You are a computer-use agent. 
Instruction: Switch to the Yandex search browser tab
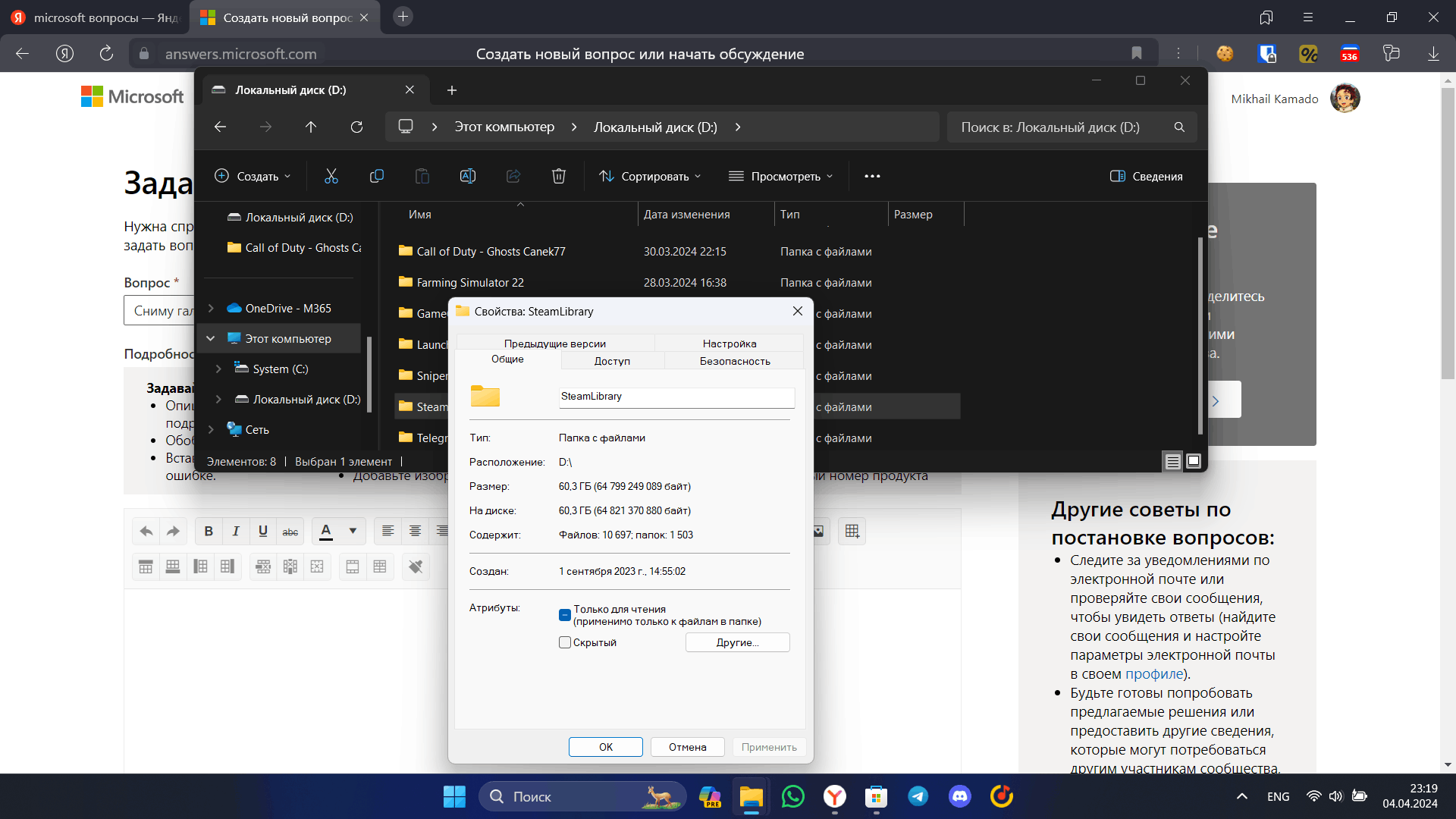(94, 17)
